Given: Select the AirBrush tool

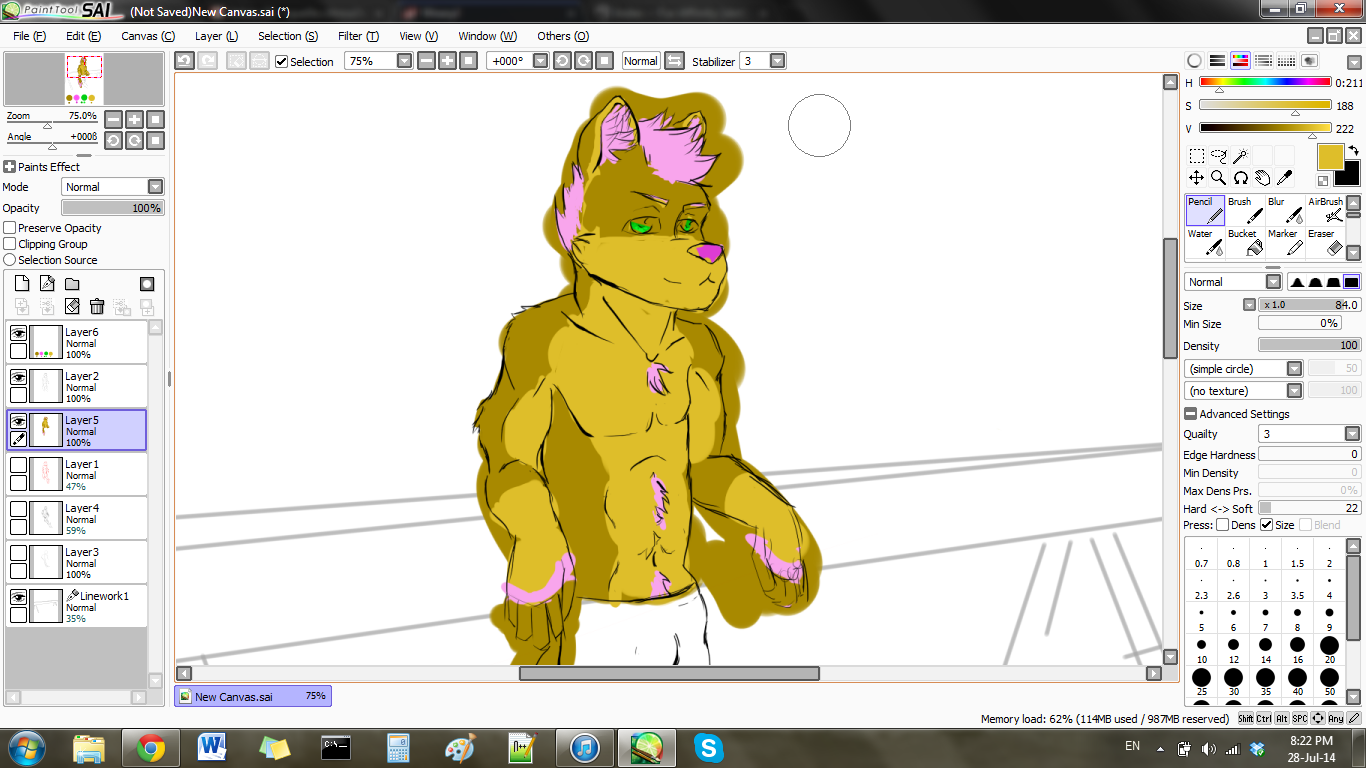Looking at the screenshot, I should [x=1325, y=210].
